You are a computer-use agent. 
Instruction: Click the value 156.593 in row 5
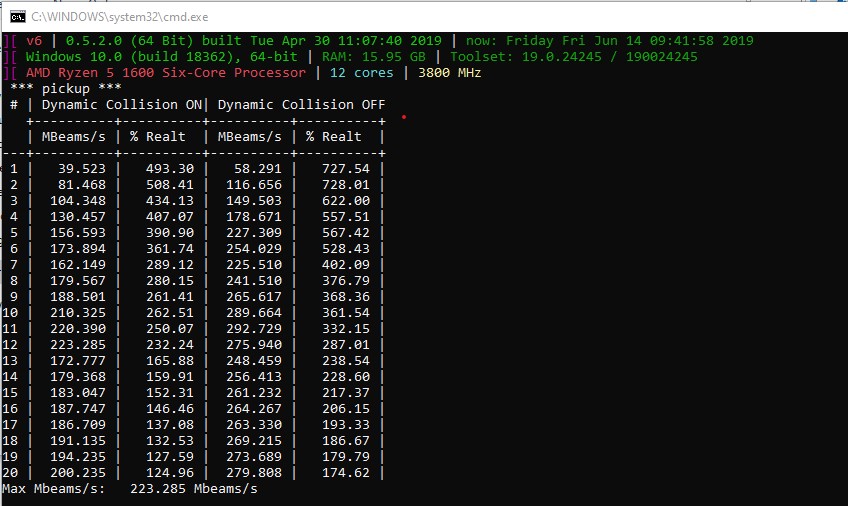click(x=78, y=233)
